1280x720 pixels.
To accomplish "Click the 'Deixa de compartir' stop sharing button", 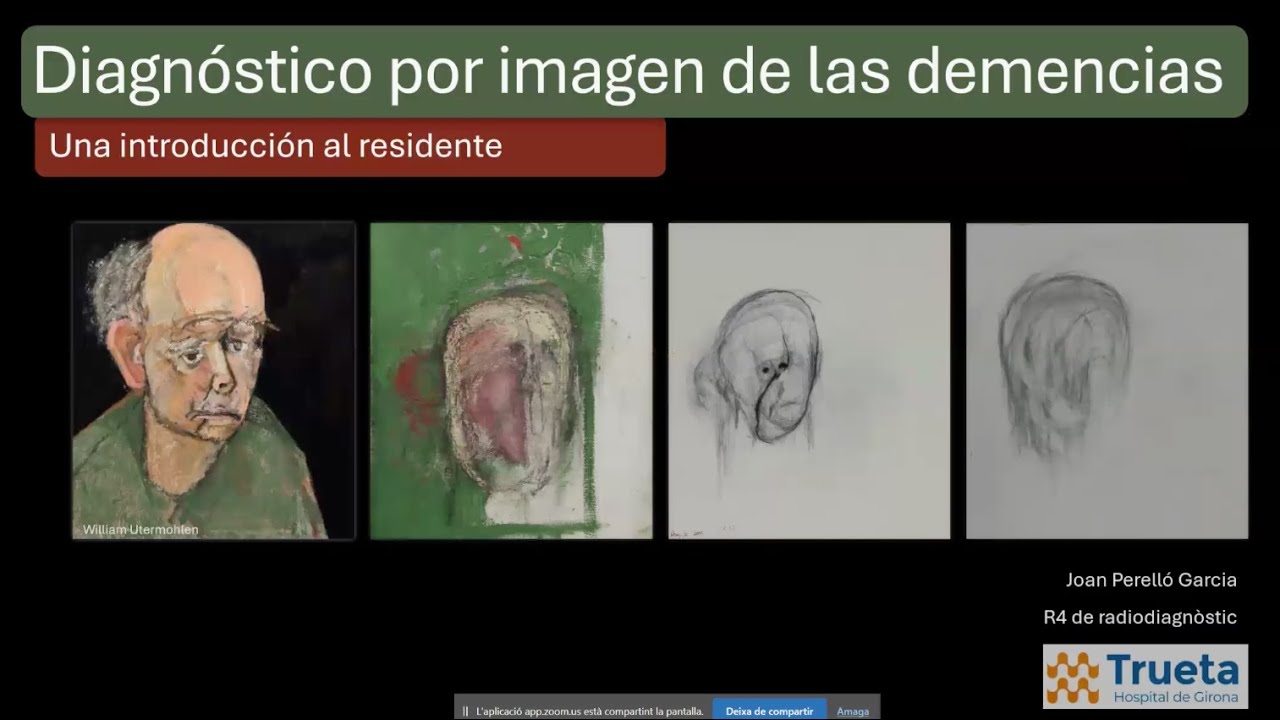I will coord(769,711).
